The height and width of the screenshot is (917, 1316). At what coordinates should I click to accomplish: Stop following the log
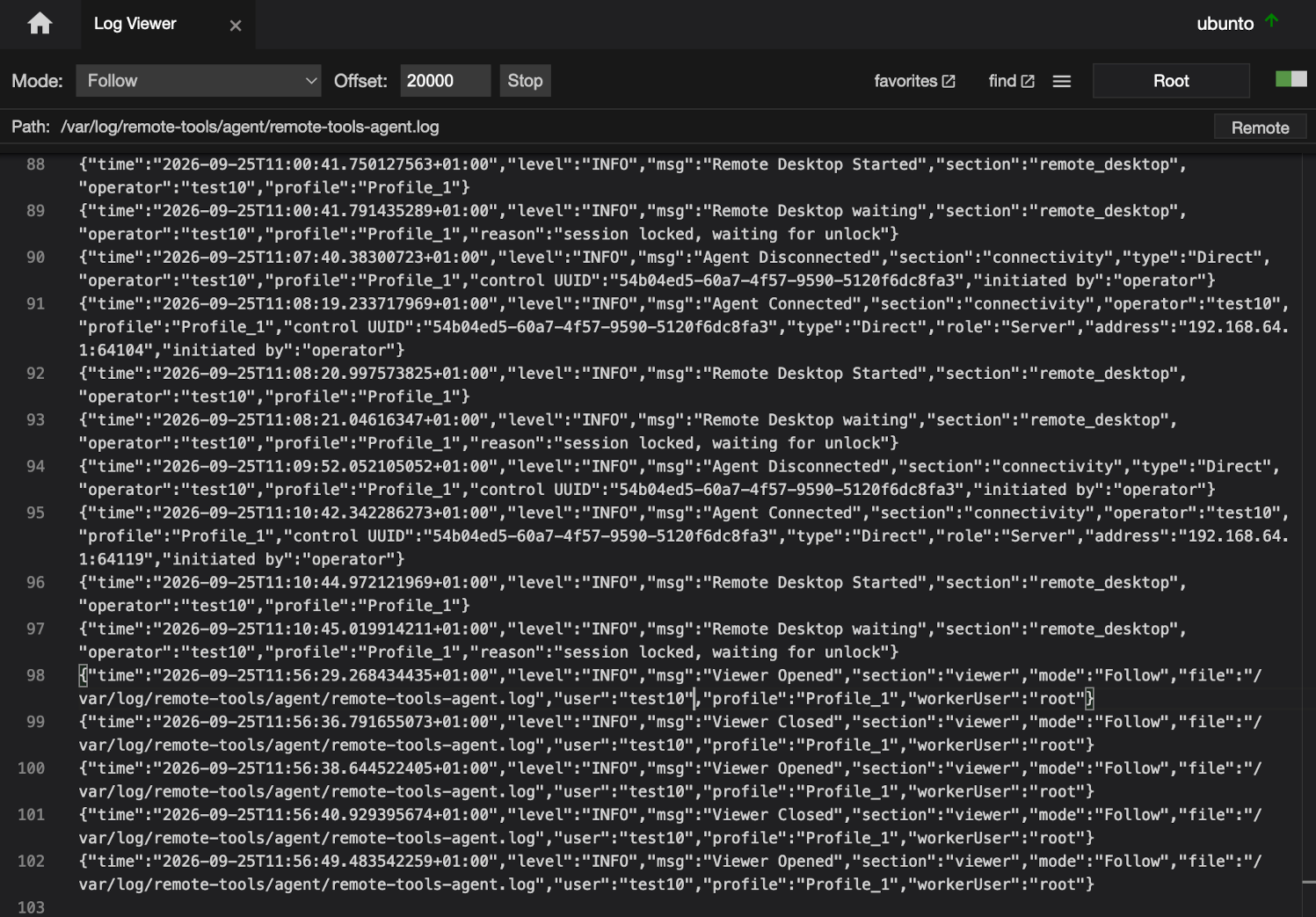point(525,81)
